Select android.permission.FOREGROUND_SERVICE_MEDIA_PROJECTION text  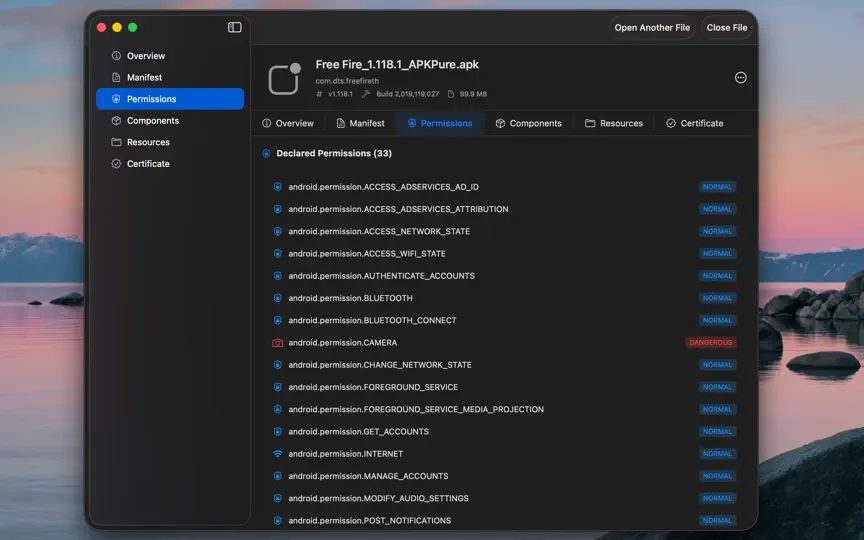coord(416,409)
